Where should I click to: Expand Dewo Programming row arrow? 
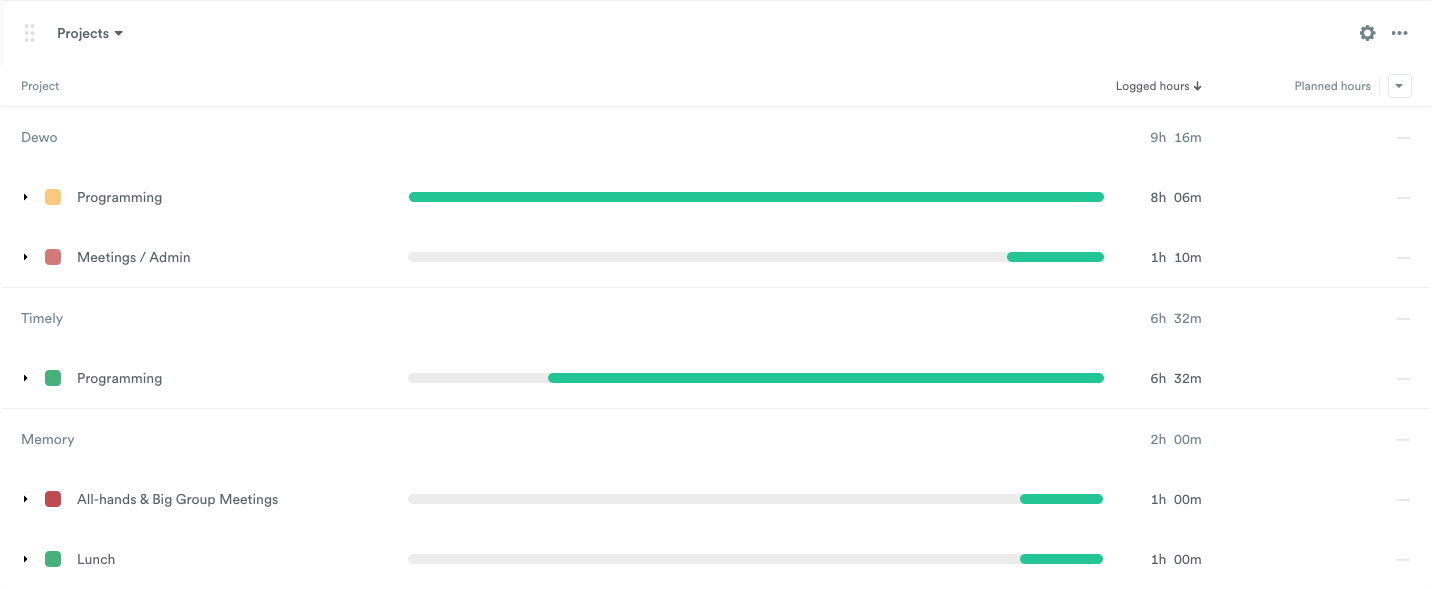coord(26,197)
